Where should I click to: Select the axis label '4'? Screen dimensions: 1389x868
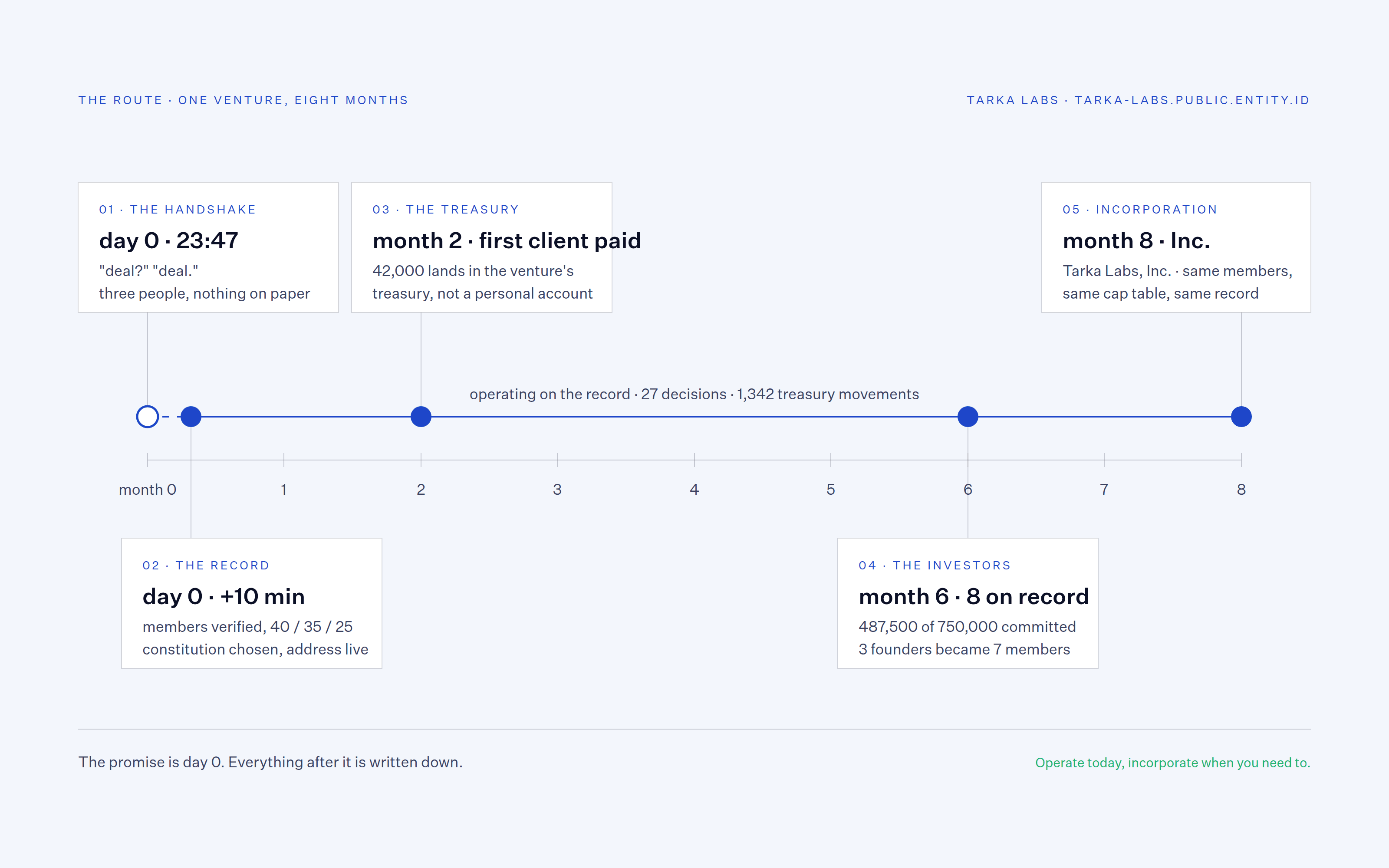click(x=694, y=489)
